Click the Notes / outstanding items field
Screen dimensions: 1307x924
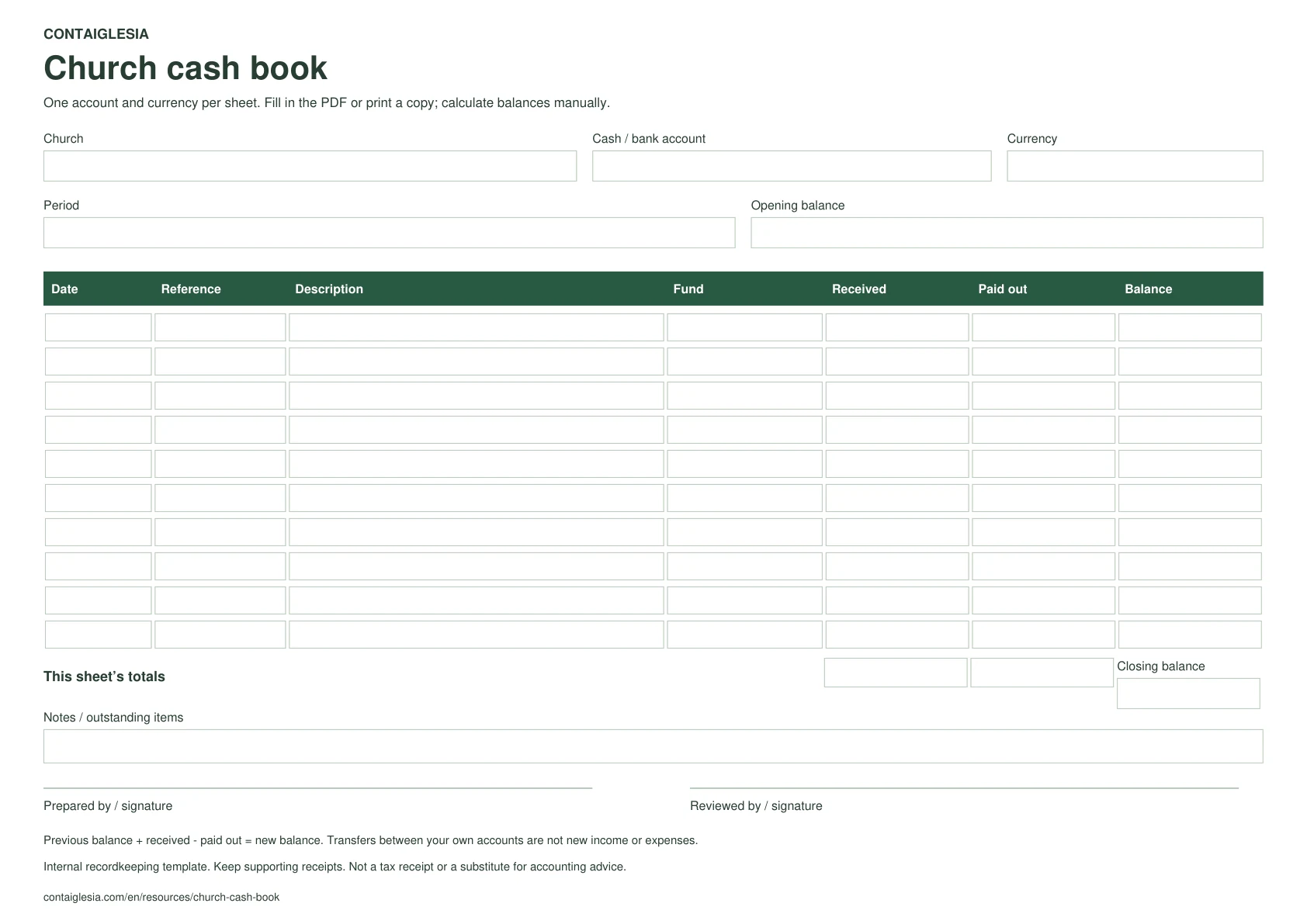pyautogui.click(x=653, y=746)
